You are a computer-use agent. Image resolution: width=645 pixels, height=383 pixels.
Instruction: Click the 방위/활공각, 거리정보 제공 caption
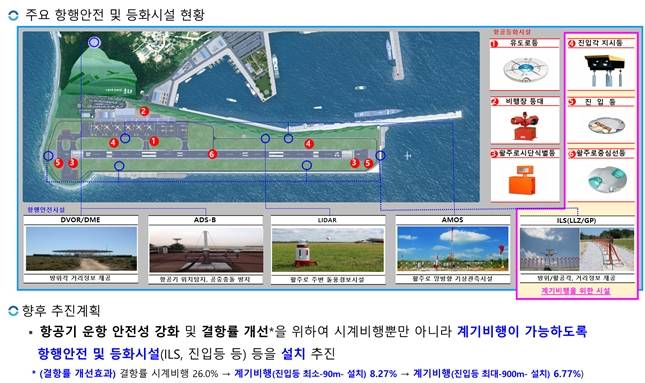576,278
